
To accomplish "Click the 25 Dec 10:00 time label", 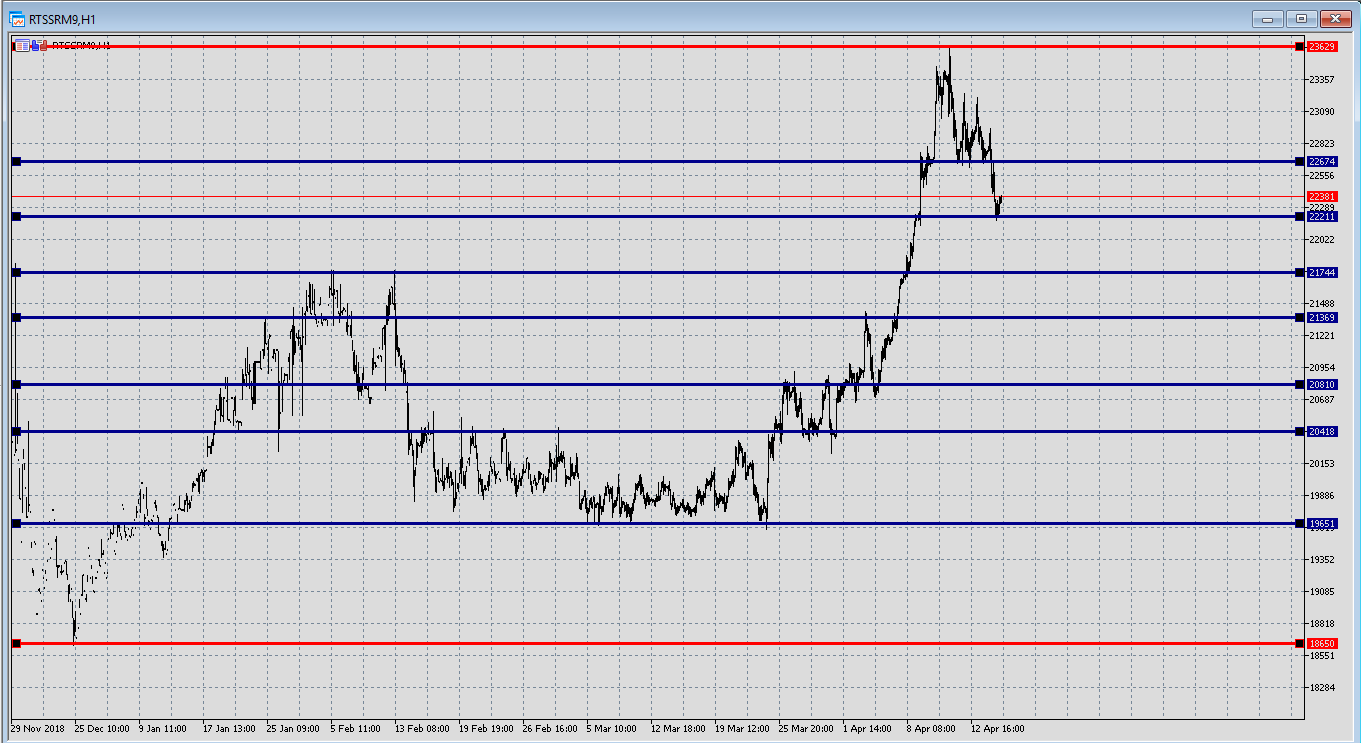I will coord(102,729).
